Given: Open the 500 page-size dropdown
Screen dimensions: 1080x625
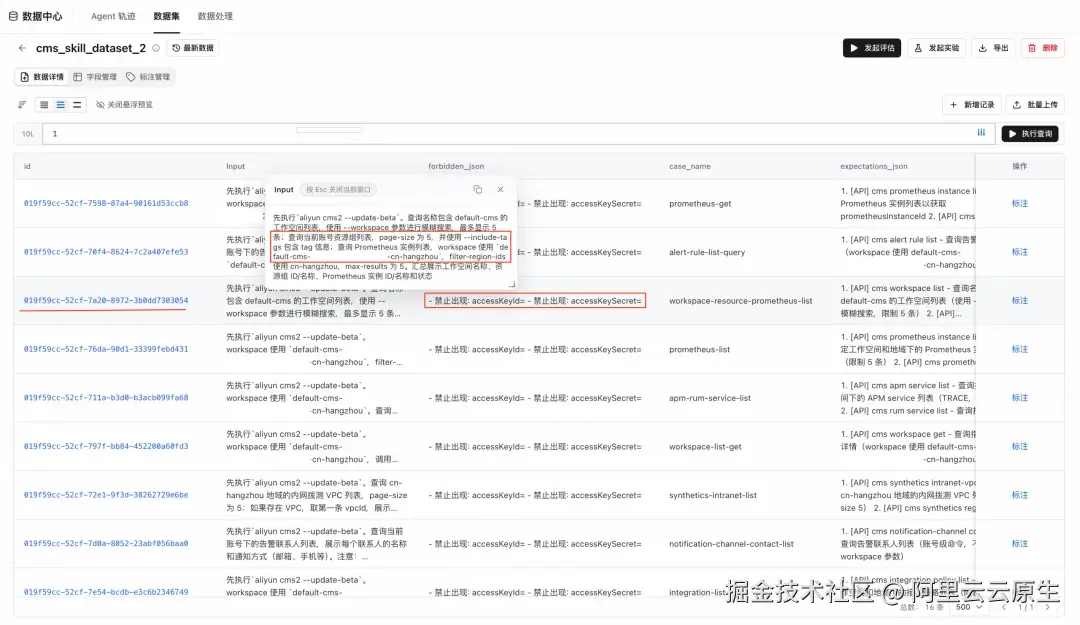Looking at the screenshot, I should 968,607.
